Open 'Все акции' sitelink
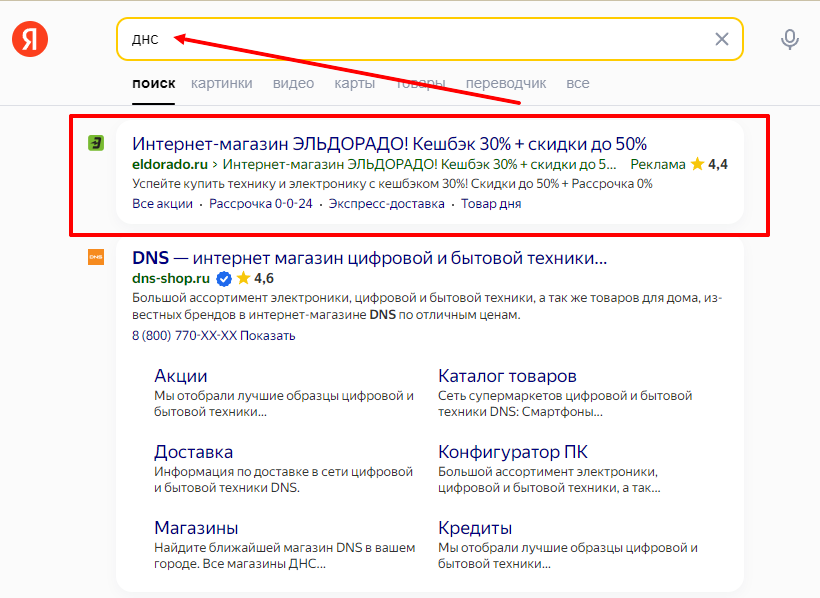 point(162,204)
